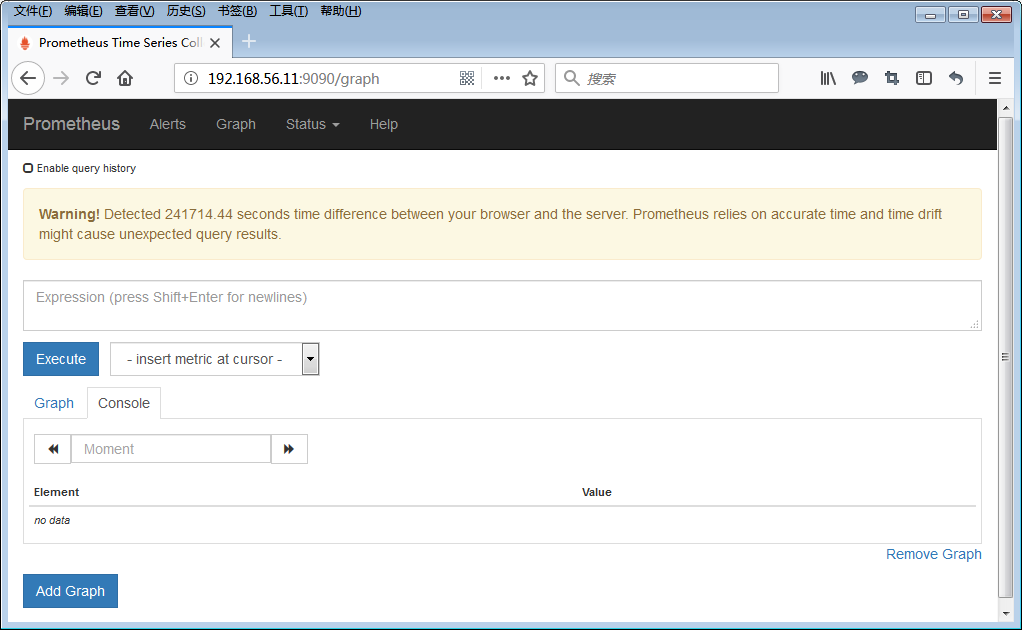
Task: Step moment backward with rewind button
Action: pos(53,449)
